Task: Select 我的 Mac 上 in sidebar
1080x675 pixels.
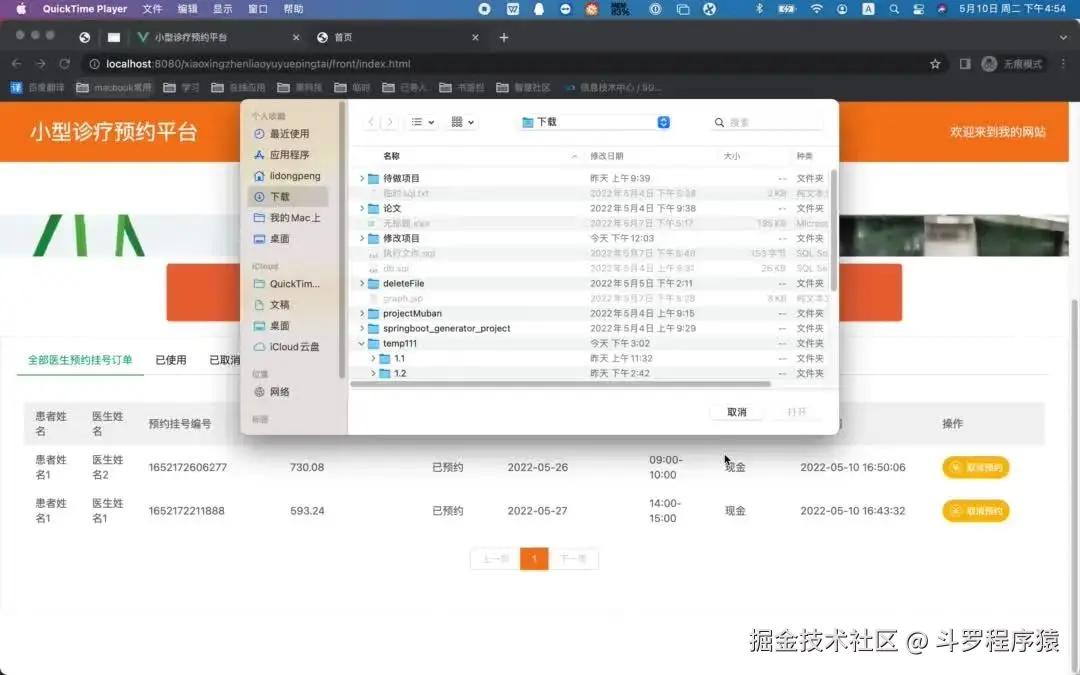Action: click(287, 218)
